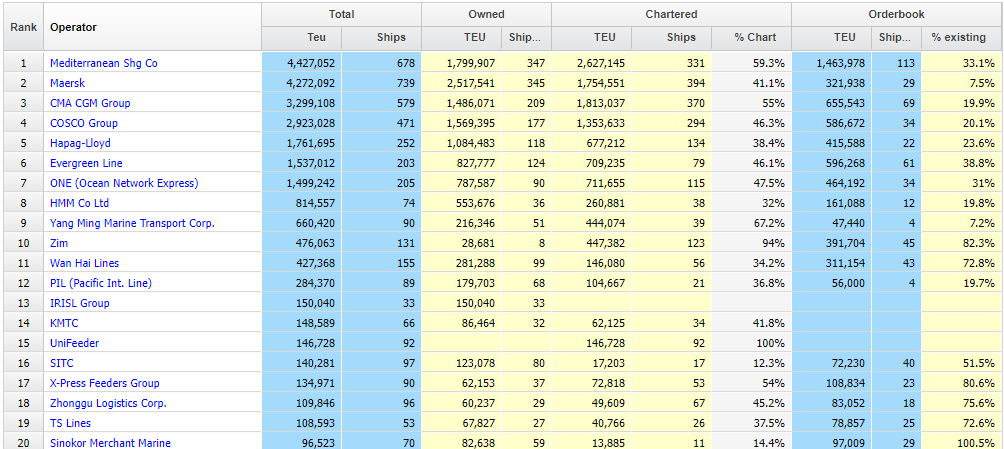
Task: Open IRISL Group operator link
Action: [79, 302]
